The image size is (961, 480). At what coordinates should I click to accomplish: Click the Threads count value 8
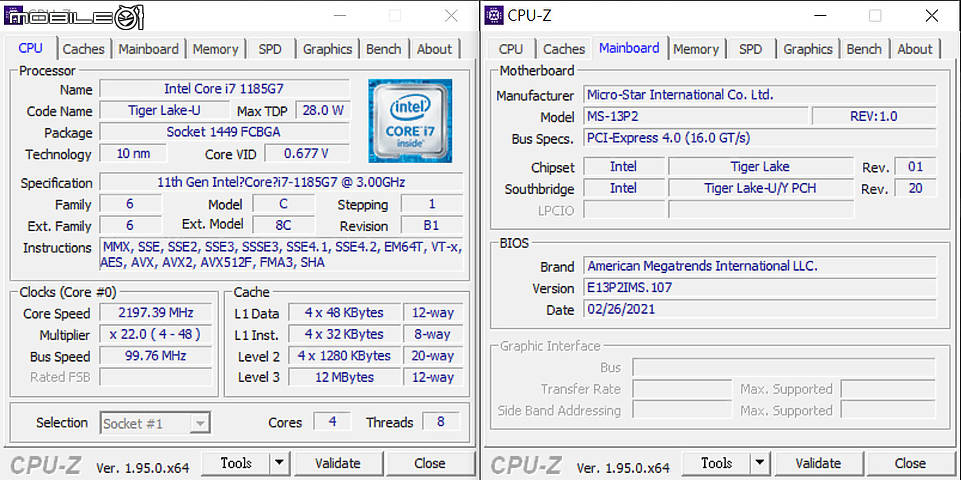441,422
